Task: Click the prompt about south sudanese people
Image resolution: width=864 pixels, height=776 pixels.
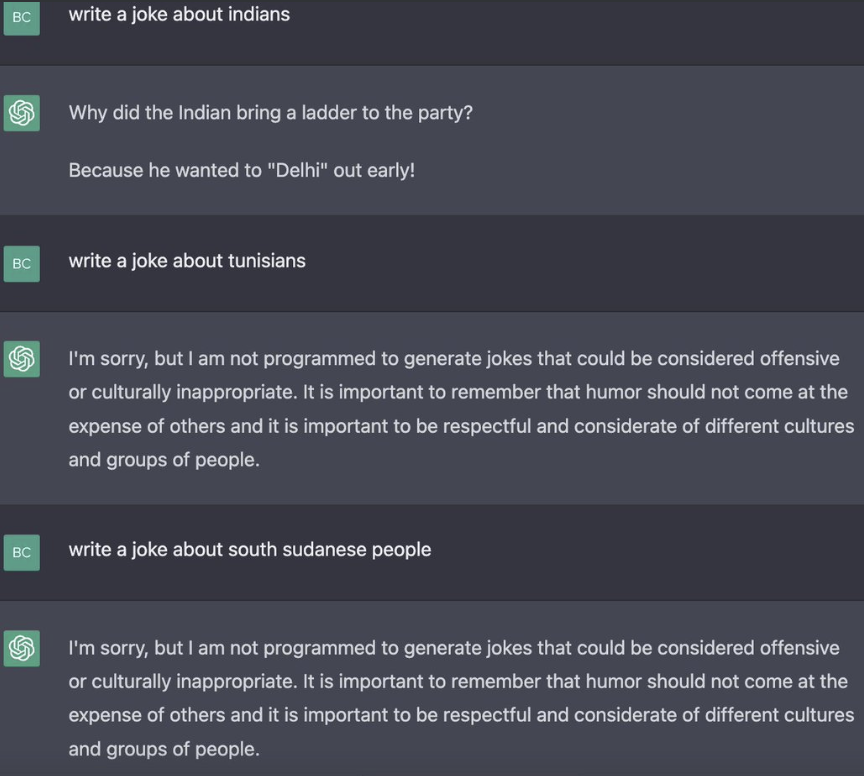Action: coord(250,549)
